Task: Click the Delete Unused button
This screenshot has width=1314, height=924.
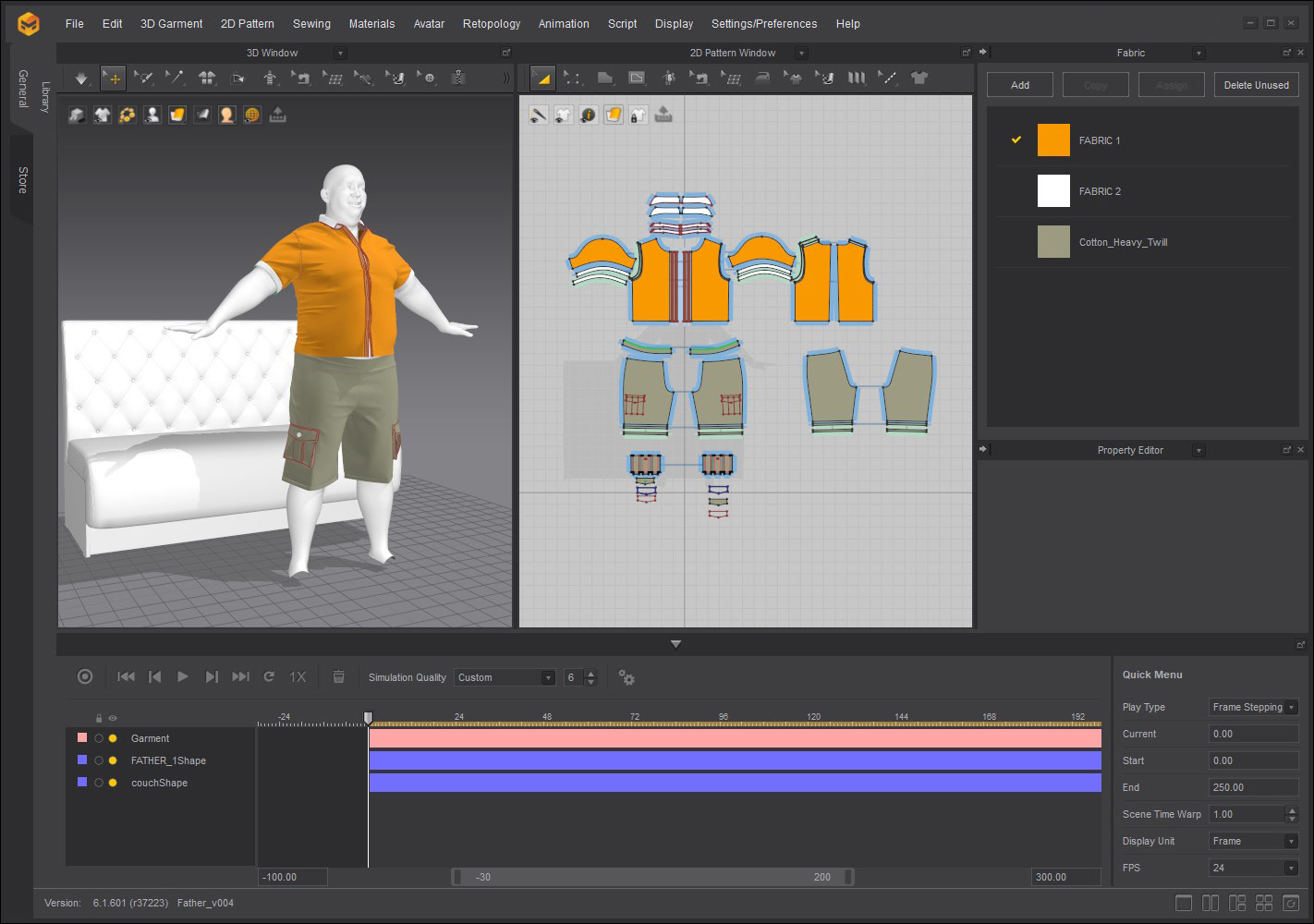Action: point(1256,85)
